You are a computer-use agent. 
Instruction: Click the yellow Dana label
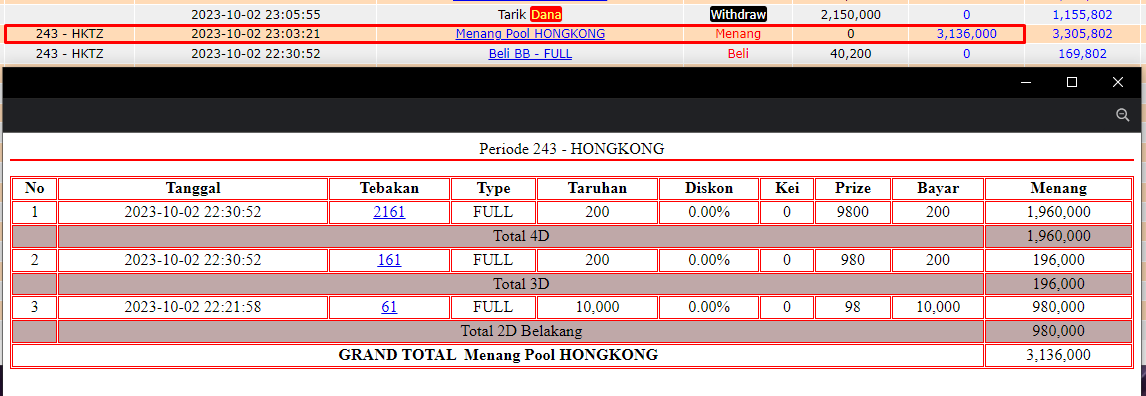click(x=546, y=14)
